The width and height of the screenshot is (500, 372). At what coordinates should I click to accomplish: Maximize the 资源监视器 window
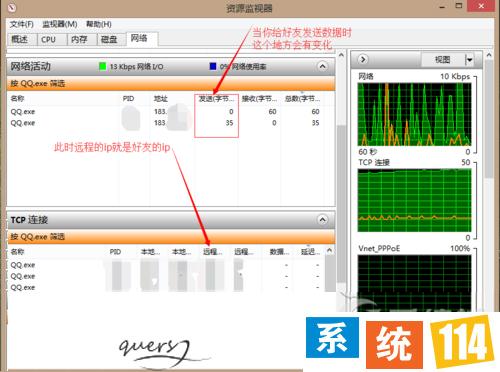click(x=459, y=6)
